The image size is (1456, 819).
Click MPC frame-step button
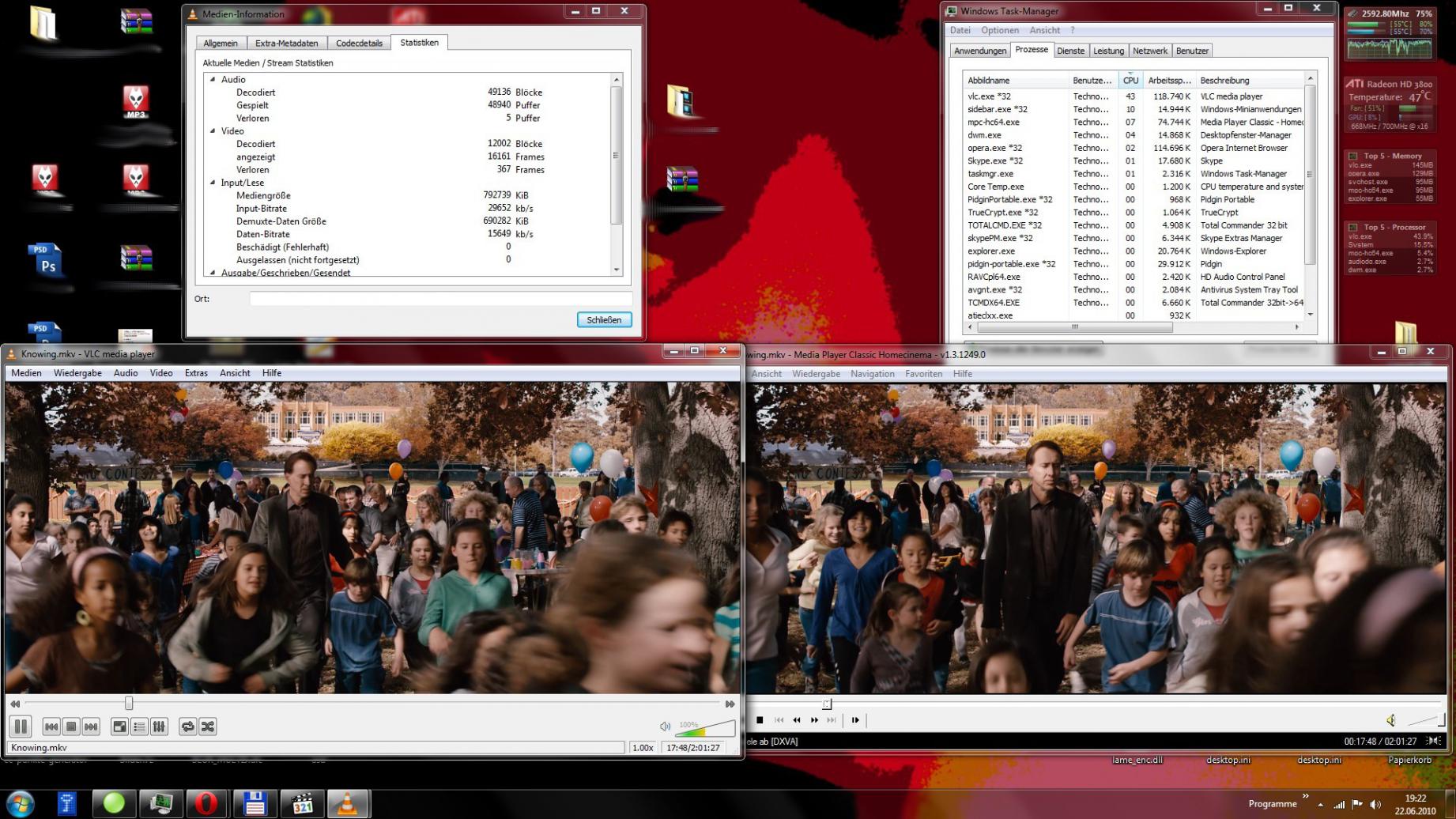pyautogui.click(x=855, y=720)
